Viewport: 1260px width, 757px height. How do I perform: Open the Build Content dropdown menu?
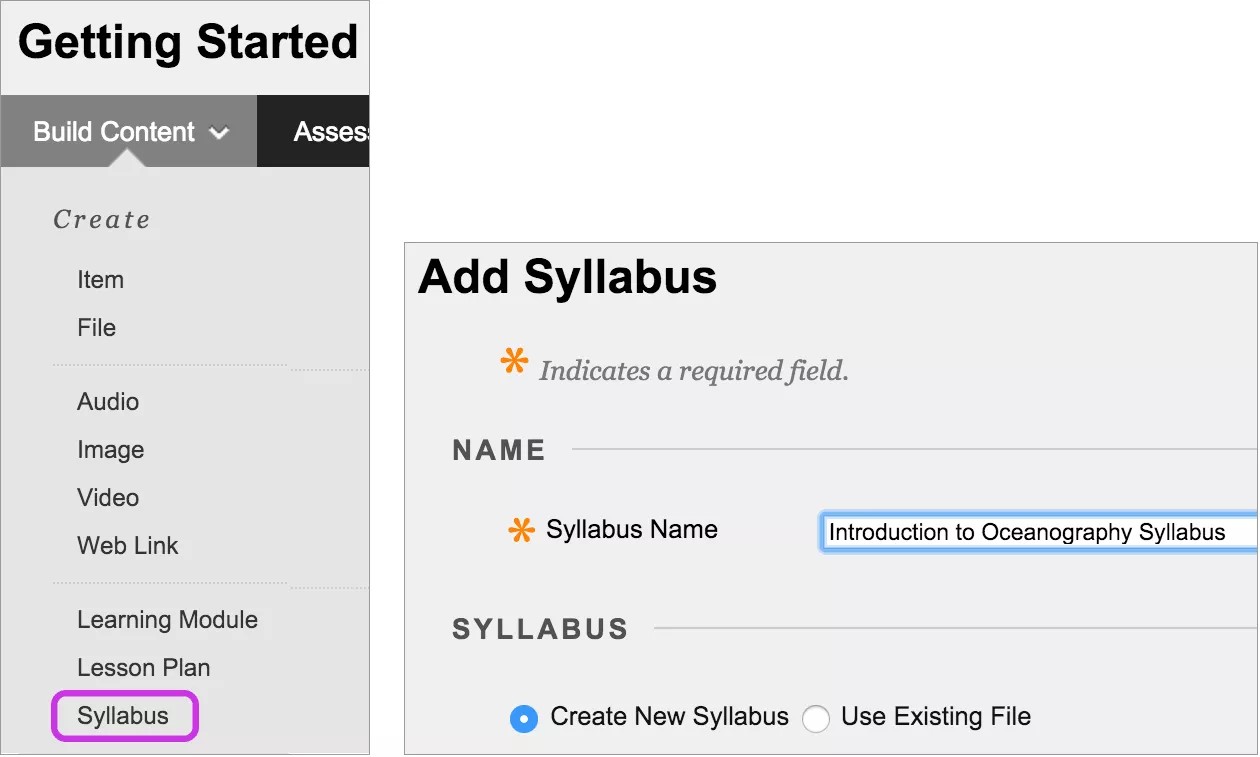(x=113, y=131)
